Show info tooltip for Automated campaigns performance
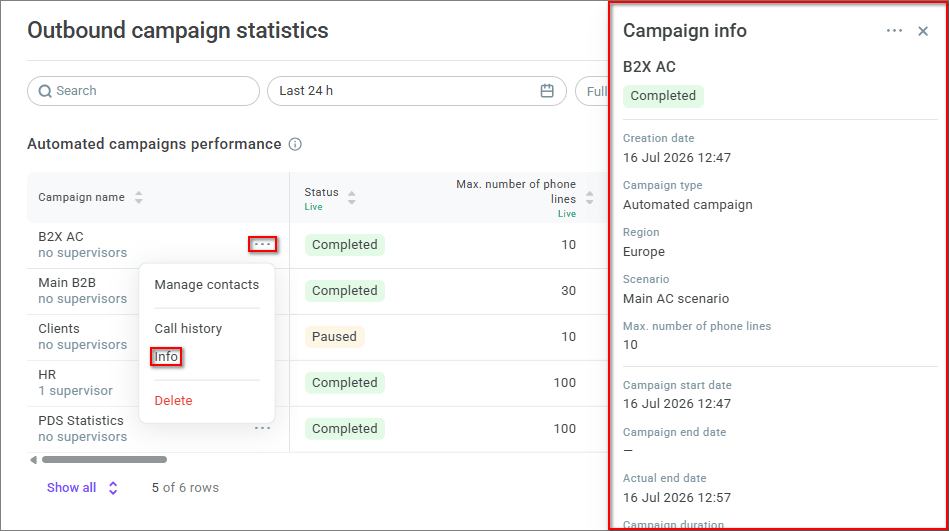Screen dimensions: 949x531 tap(295, 144)
